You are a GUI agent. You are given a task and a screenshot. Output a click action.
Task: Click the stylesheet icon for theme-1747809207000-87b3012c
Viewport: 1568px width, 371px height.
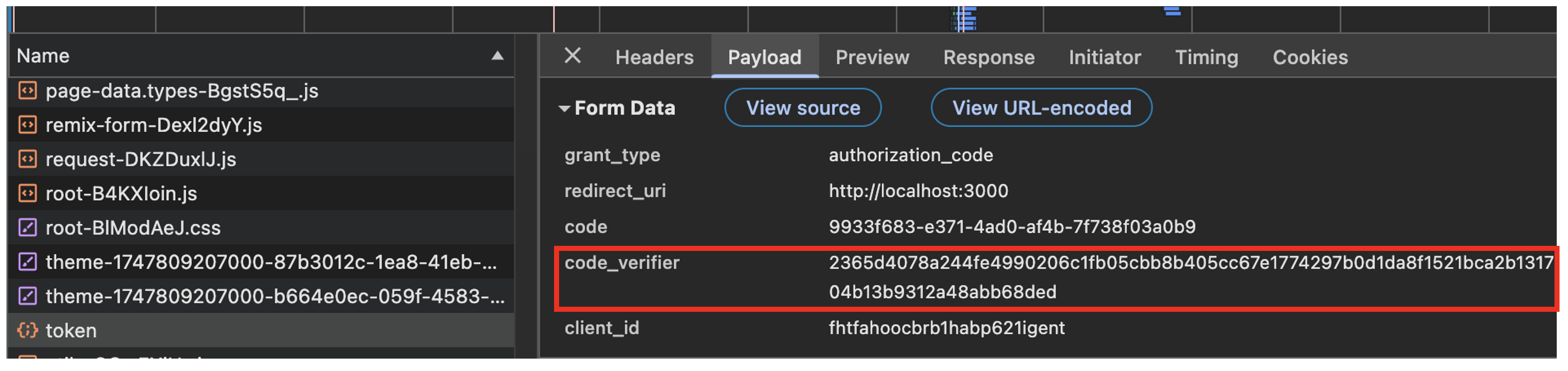point(28,262)
